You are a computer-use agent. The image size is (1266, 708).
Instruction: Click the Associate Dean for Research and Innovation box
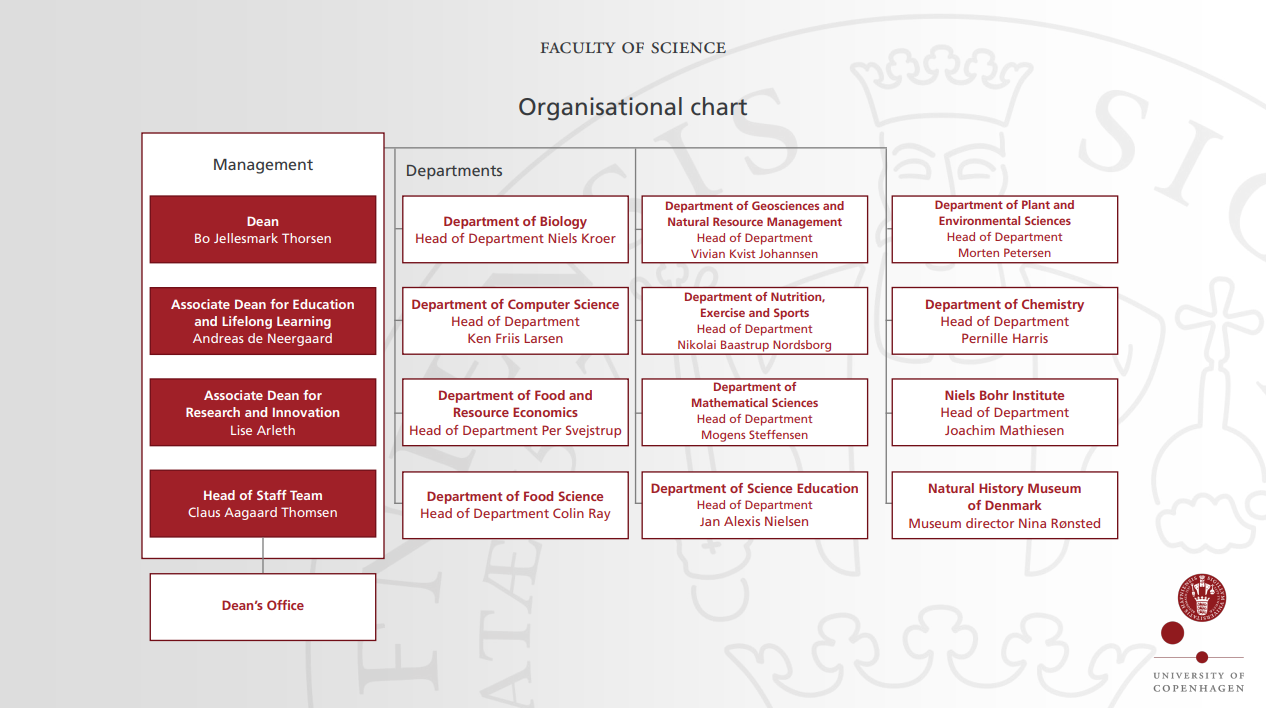262,412
